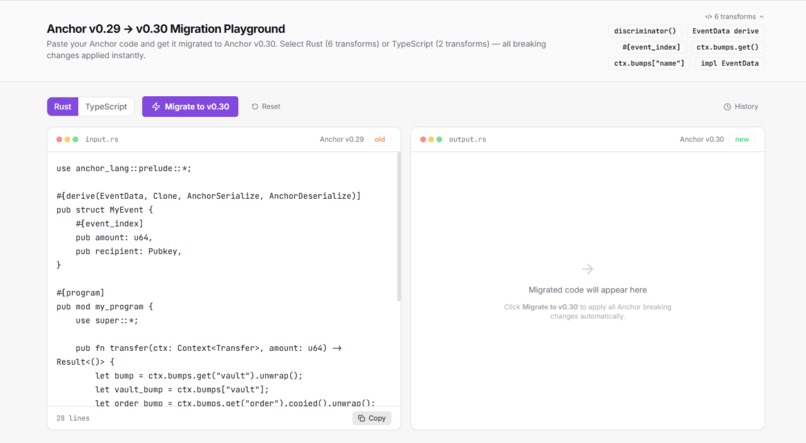Click the 'use super::*;' code line
Screen dimensions: 806x443
(107, 321)
